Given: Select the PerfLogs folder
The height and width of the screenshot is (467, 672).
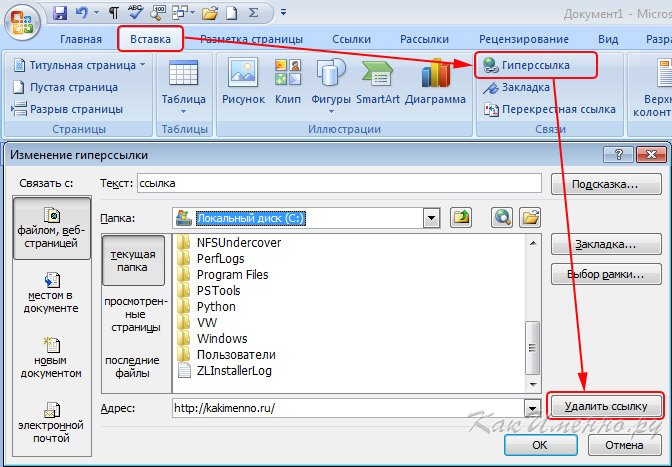Looking at the screenshot, I should (211, 259).
